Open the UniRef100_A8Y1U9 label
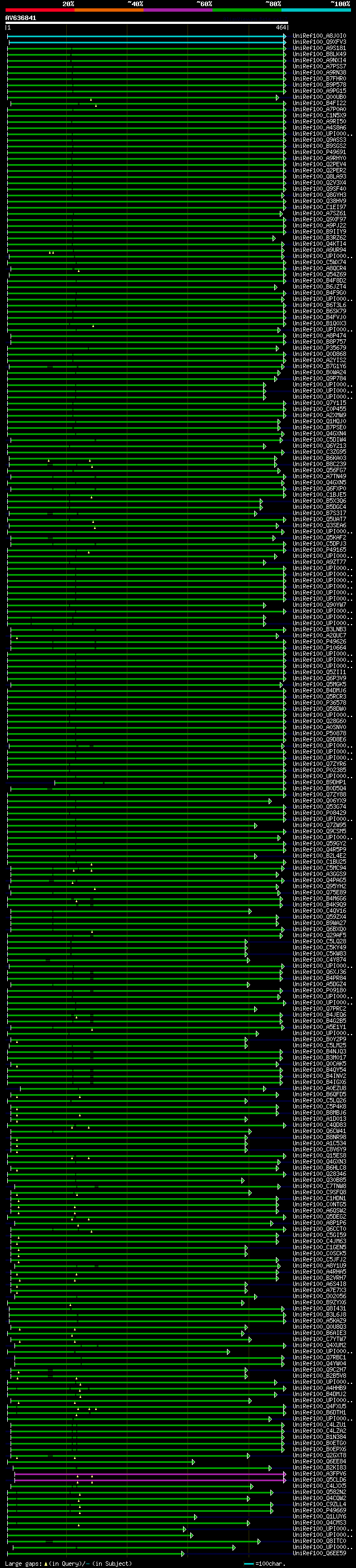This screenshot has width=356, height=1568. 319,1265
